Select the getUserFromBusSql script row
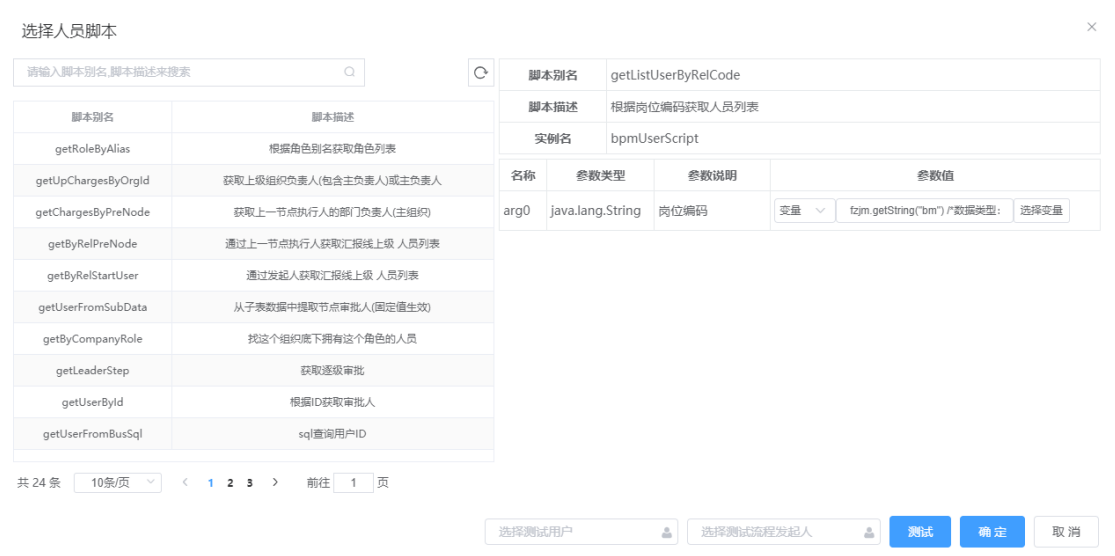 click(254, 434)
